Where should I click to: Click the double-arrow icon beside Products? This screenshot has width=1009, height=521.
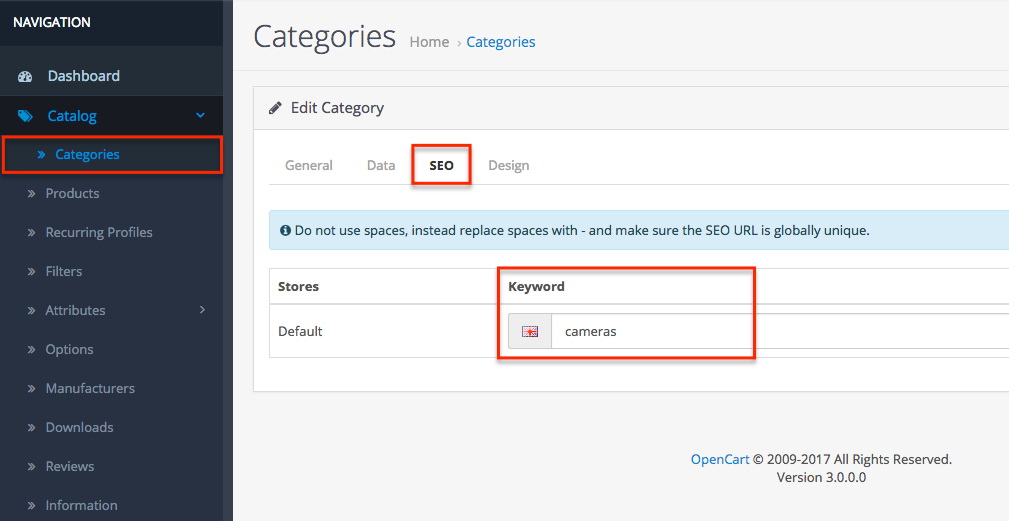coord(31,193)
